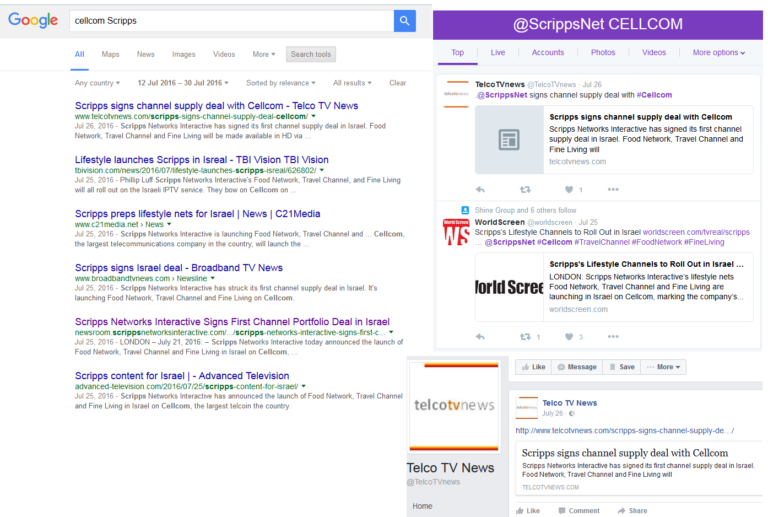Expand Twitter's More options dropdown
This screenshot has width=768, height=517.
(x=718, y=53)
